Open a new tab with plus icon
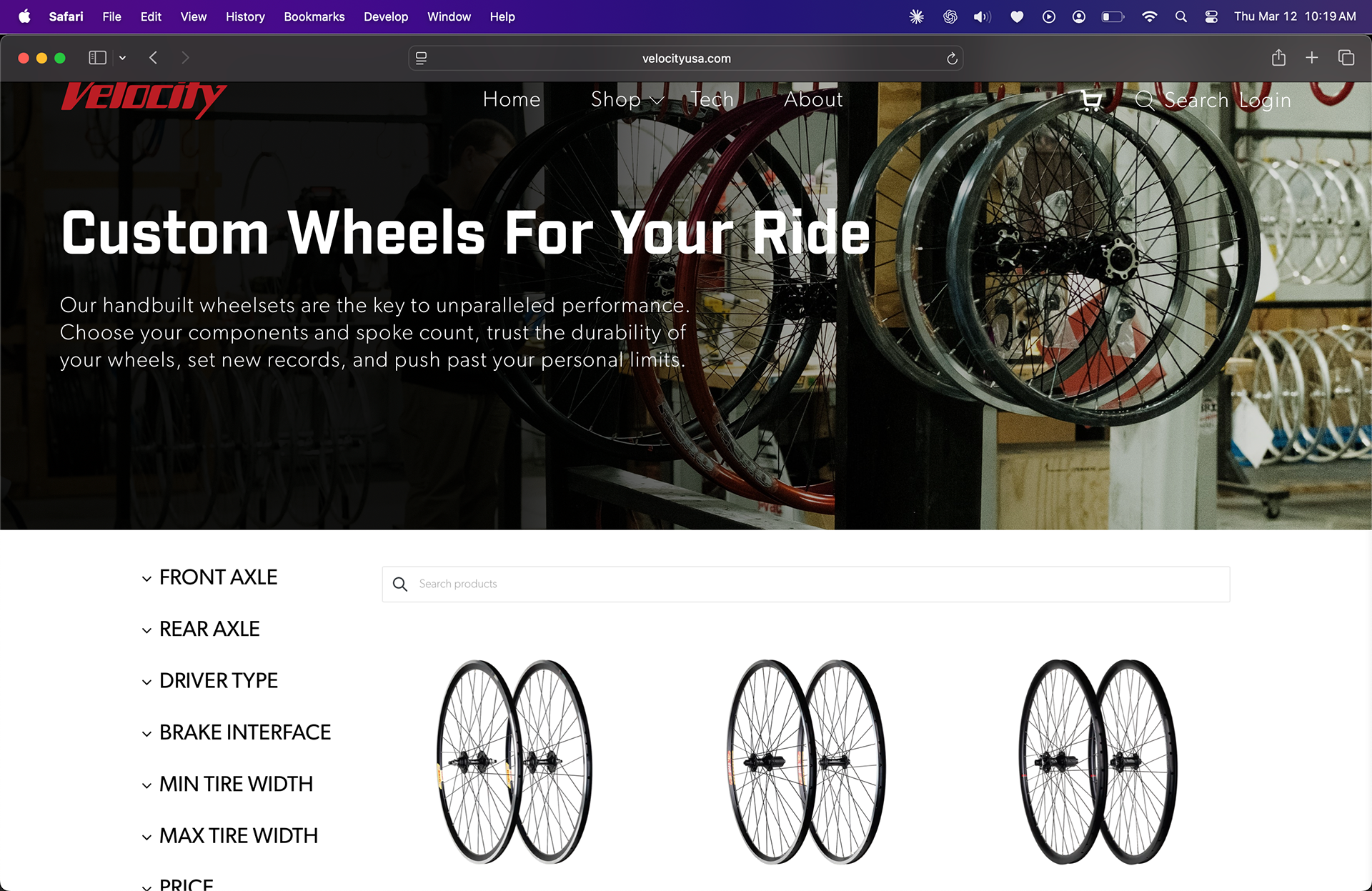This screenshot has height=891, width=1372. pos(1311,58)
